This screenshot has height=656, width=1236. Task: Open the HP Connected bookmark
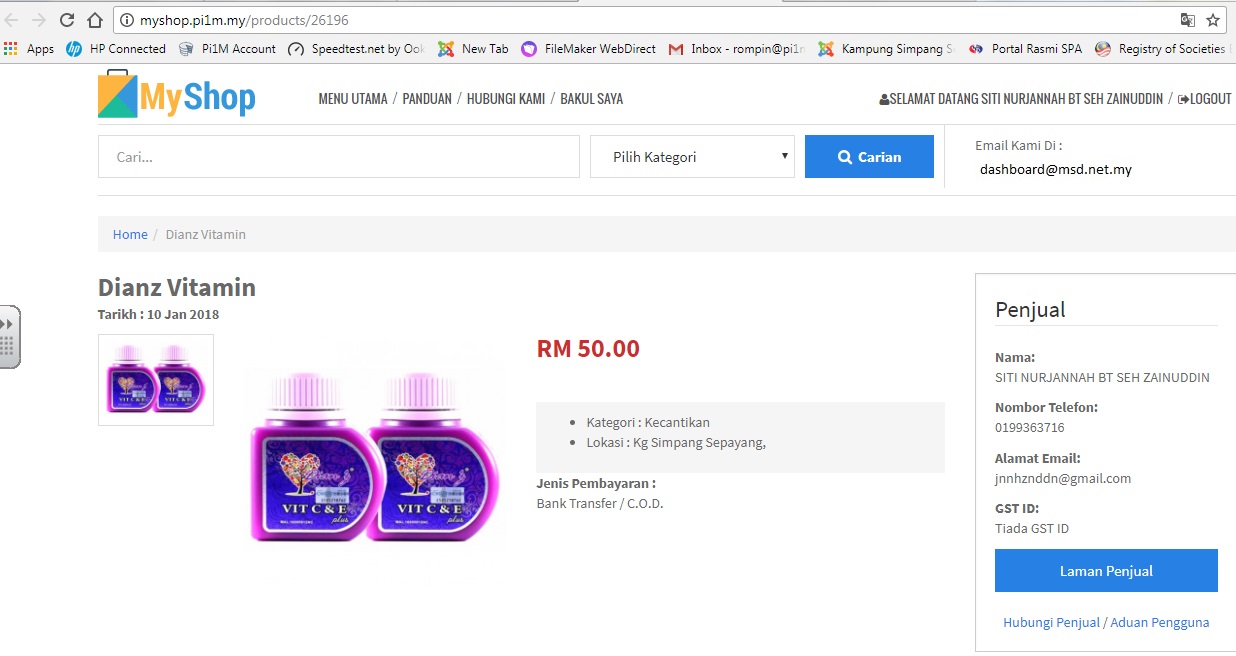pyautogui.click(x=116, y=48)
